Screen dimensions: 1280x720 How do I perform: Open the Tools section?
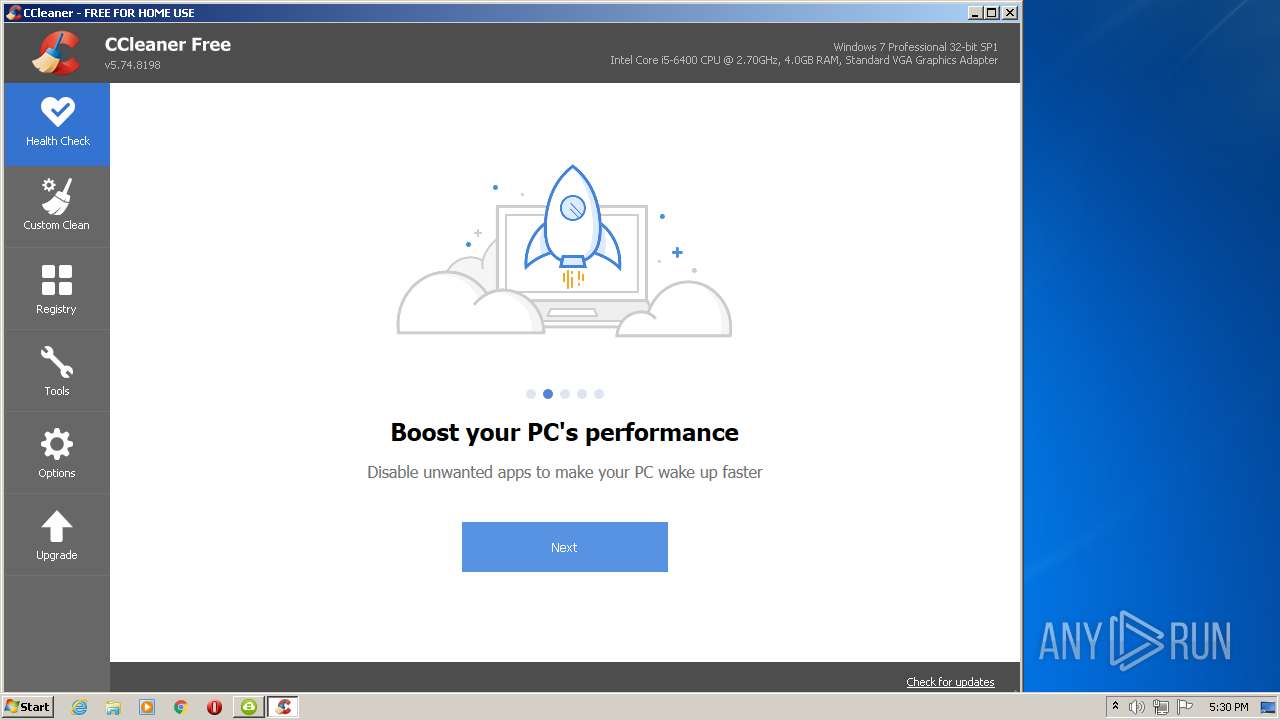[57, 371]
